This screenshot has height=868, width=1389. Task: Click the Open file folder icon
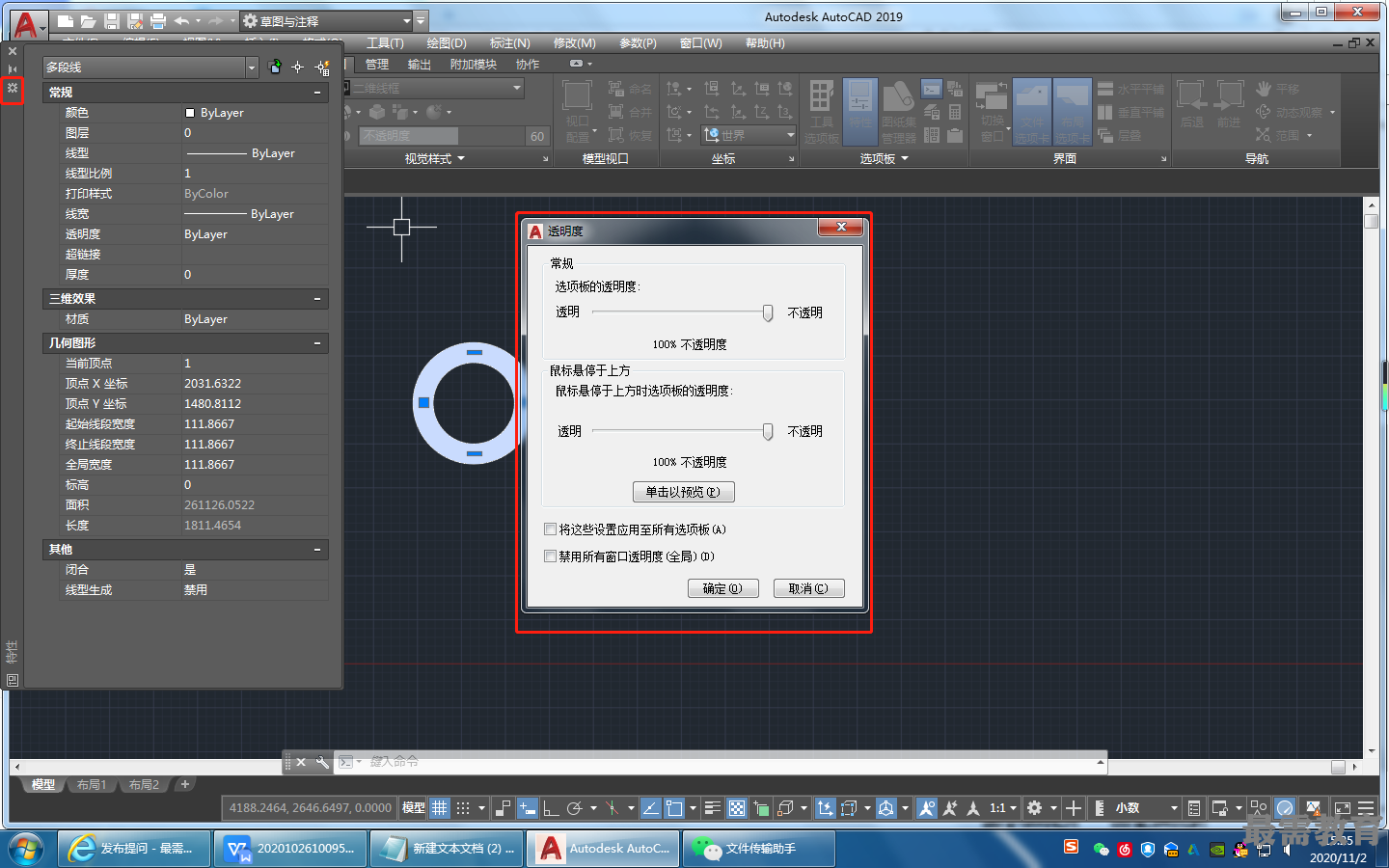coord(88,20)
